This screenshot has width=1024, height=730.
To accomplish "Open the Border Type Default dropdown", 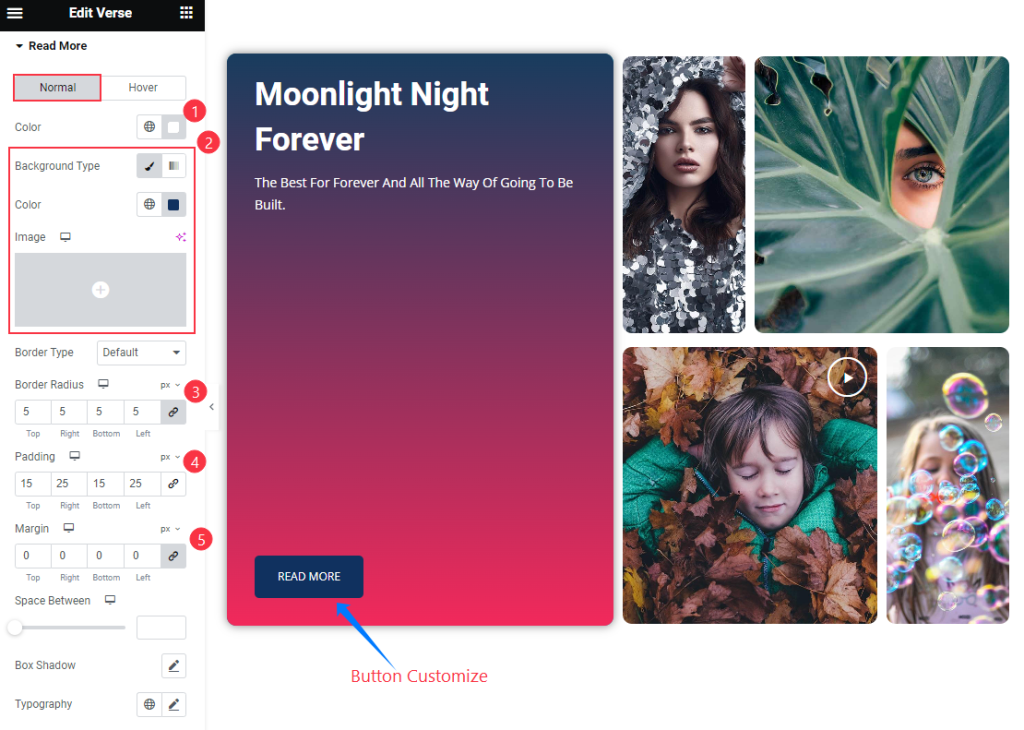I will (x=141, y=353).
